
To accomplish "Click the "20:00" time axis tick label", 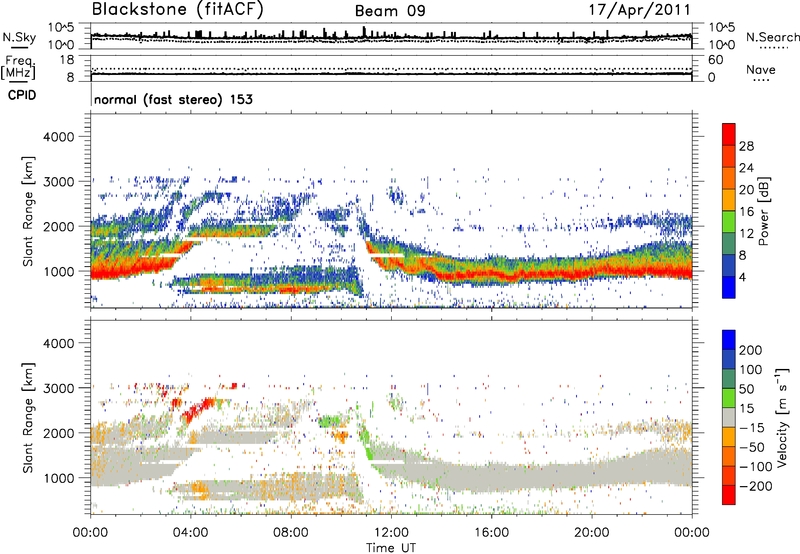I will point(592,533).
